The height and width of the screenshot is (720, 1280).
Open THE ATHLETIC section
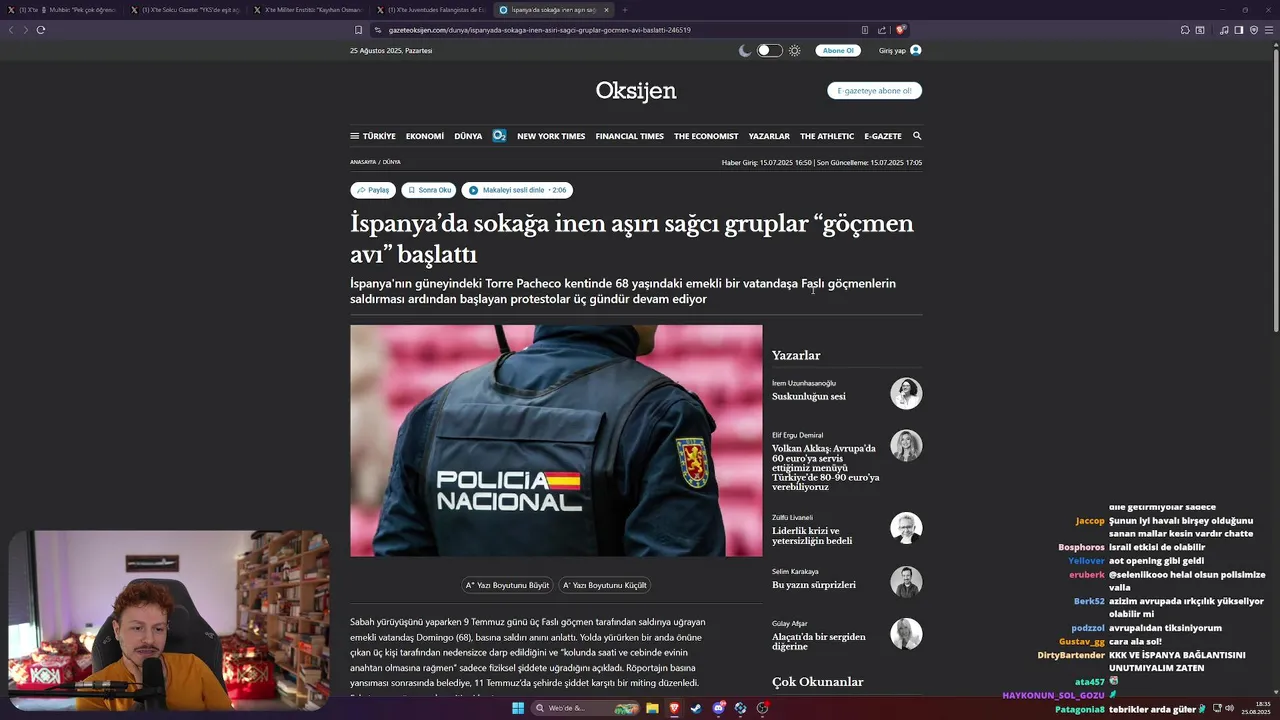pyautogui.click(x=827, y=136)
